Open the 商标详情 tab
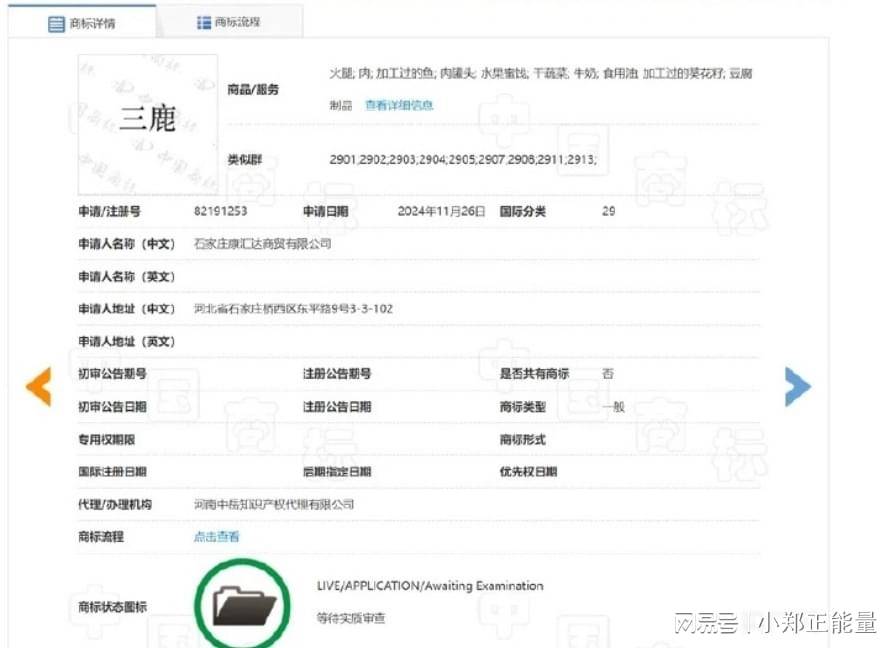 82,22
